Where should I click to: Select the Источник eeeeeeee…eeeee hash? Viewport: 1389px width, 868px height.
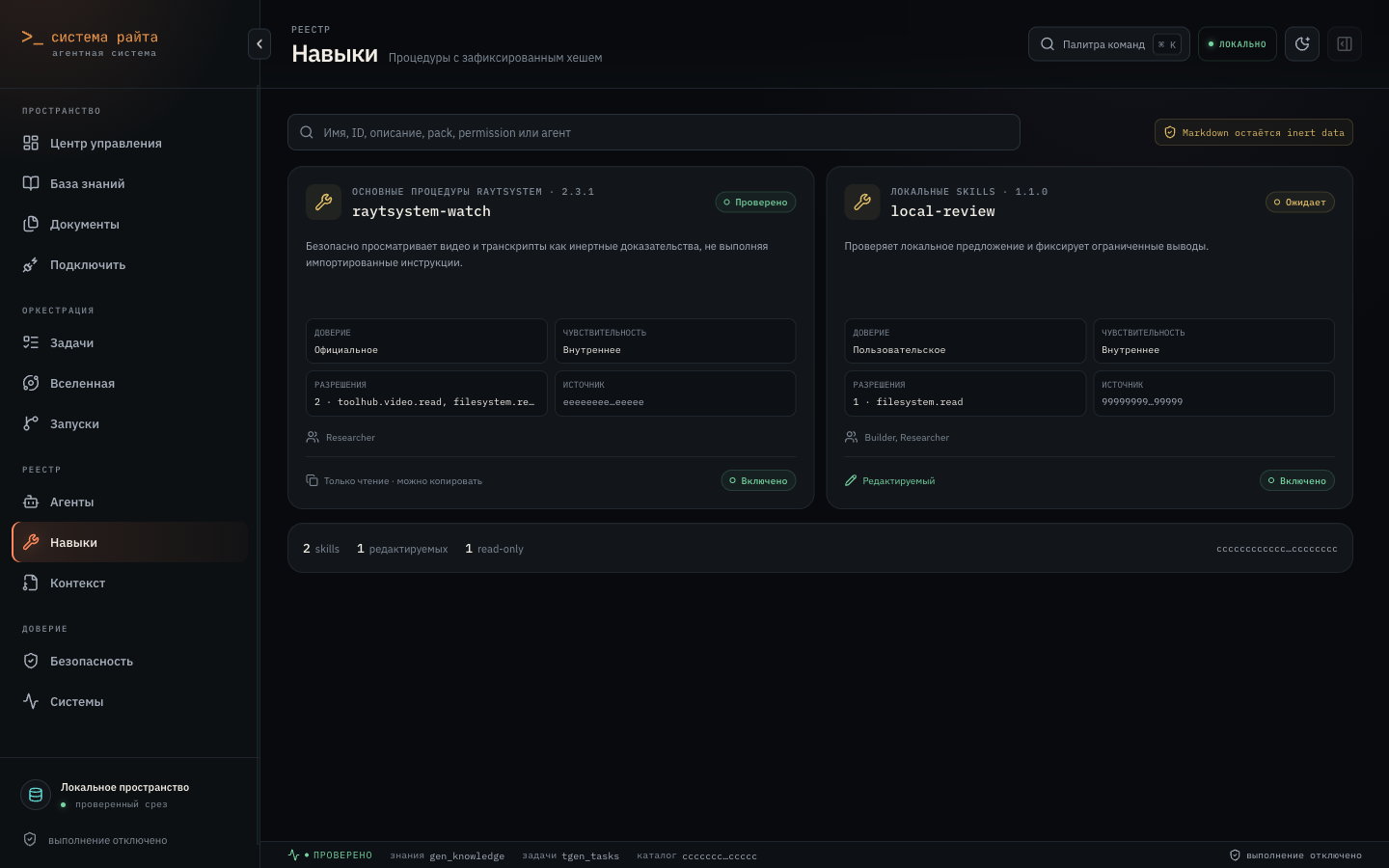[675, 393]
